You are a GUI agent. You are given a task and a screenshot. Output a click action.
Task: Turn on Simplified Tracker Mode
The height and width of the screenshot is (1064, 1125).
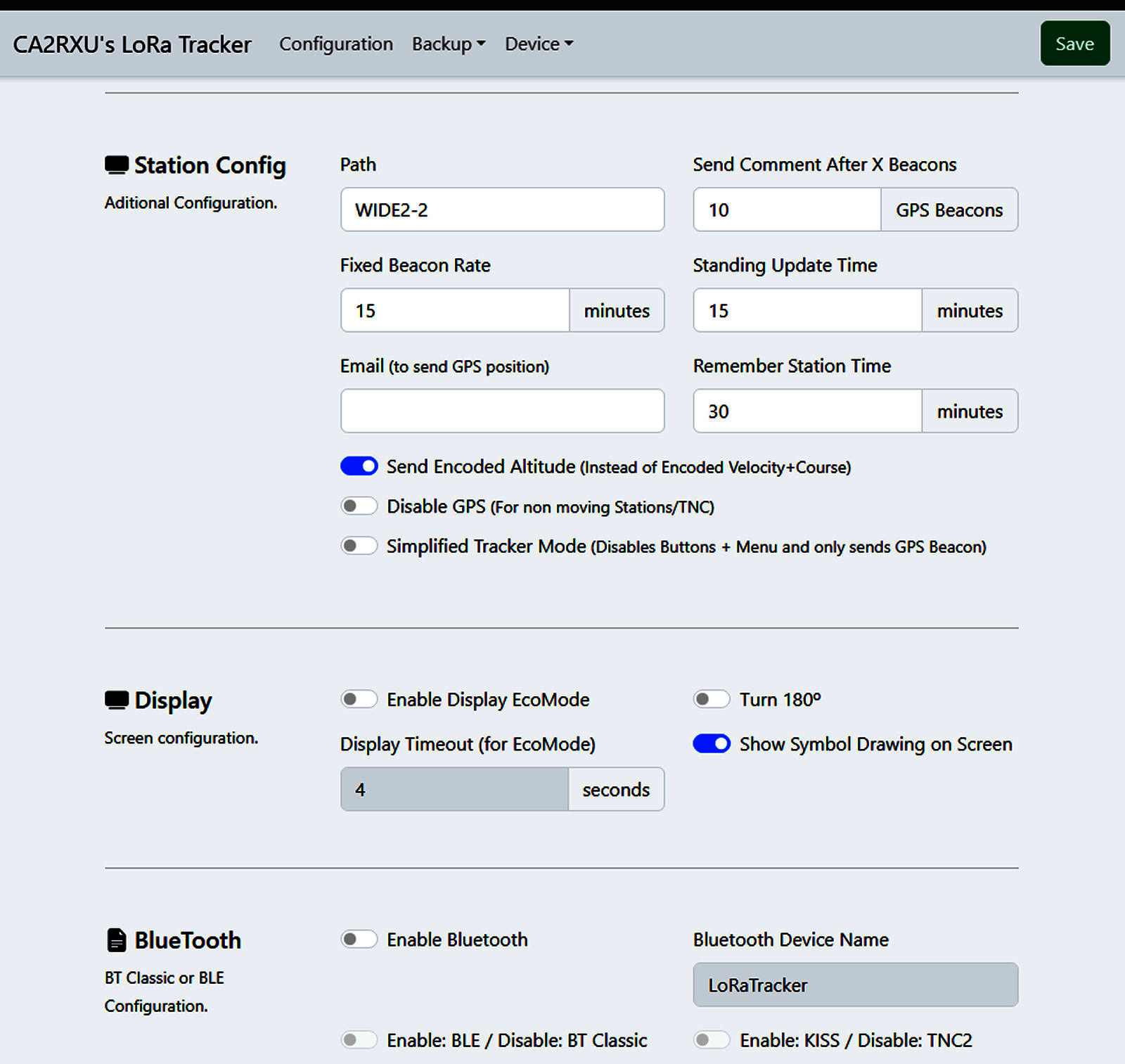click(x=359, y=546)
